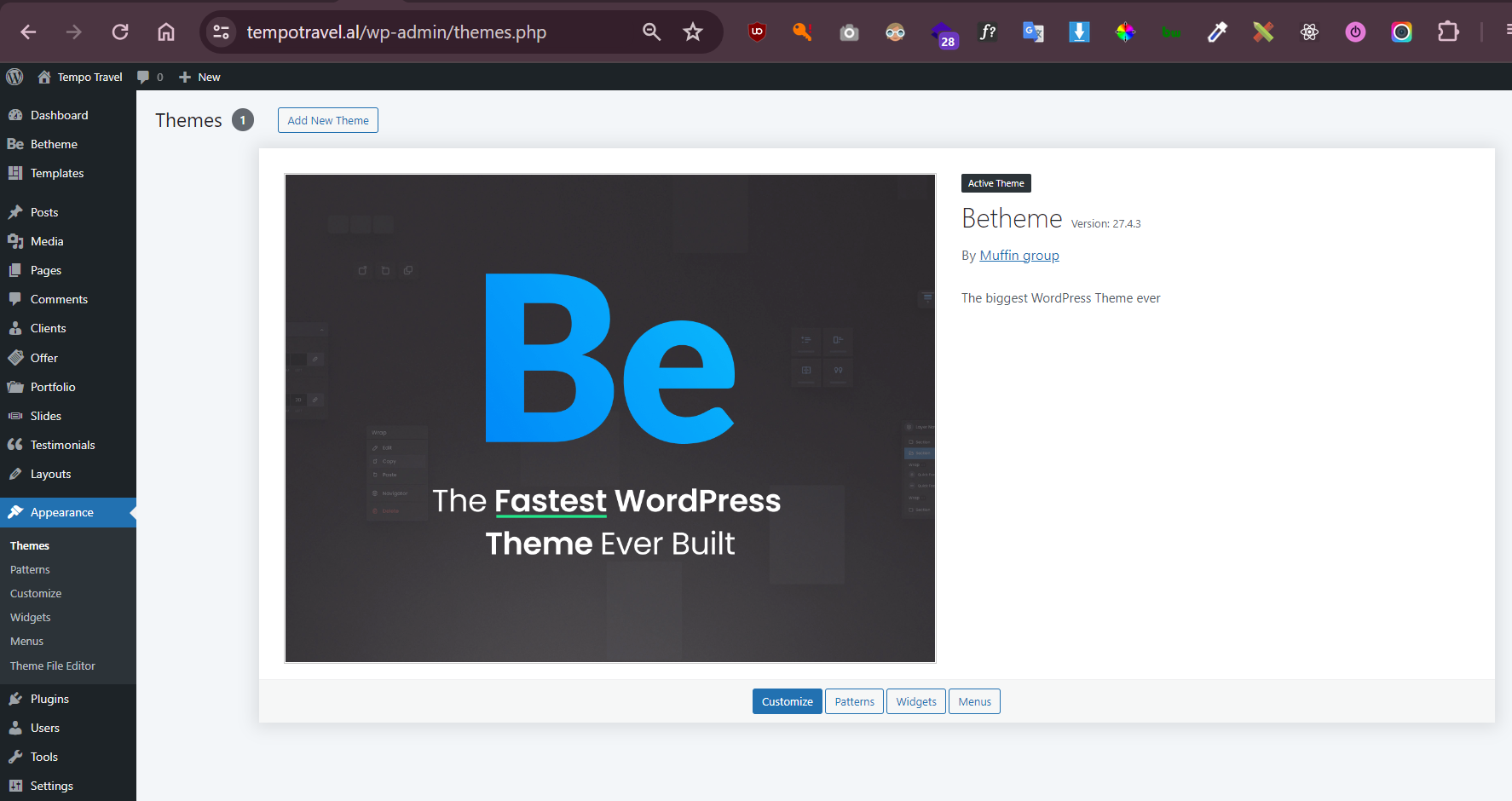The width and height of the screenshot is (1512, 801).
Task: Go to Posts in the sidebar
Action: tap(68, 212)
